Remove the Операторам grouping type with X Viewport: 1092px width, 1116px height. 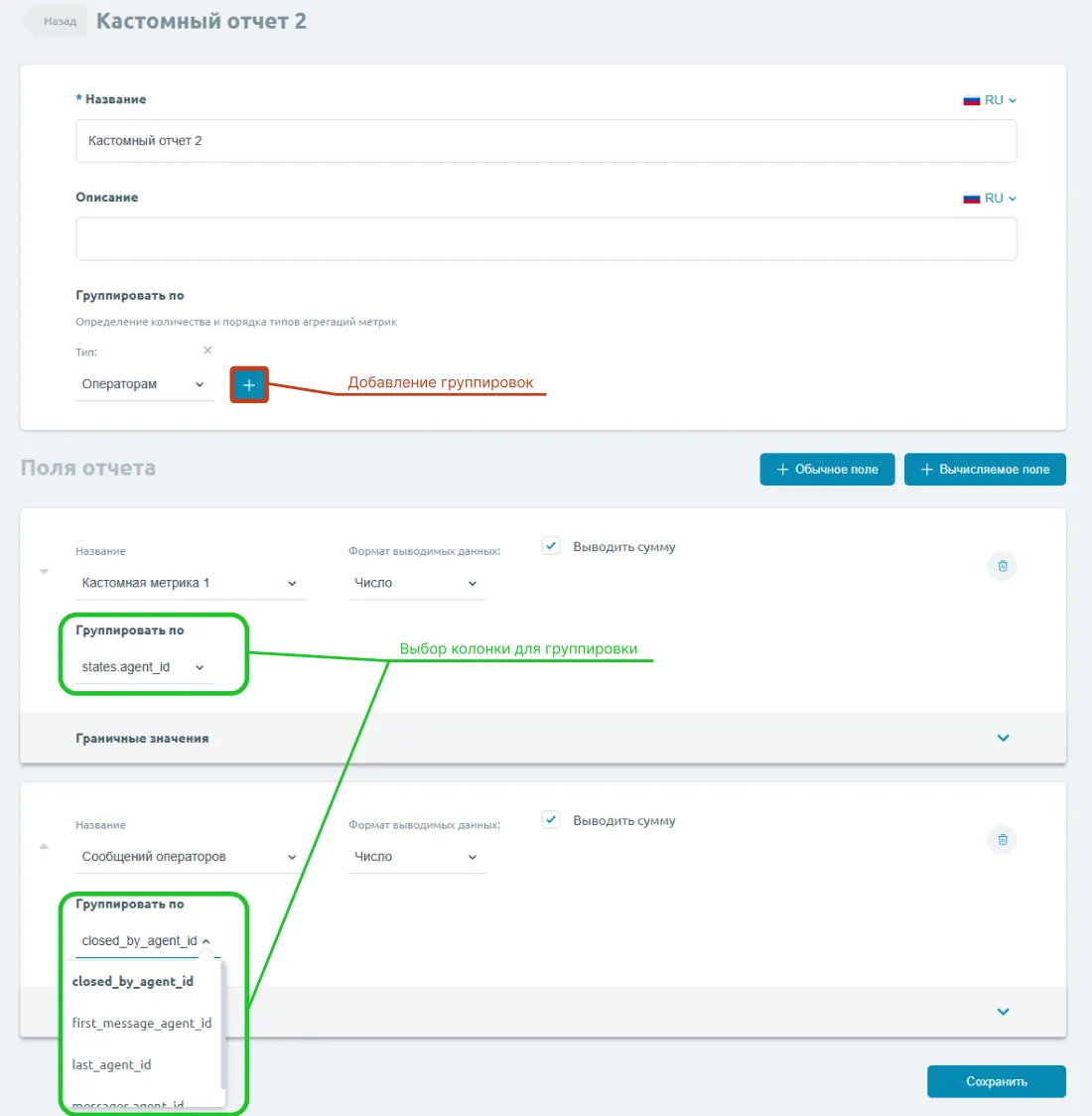[x=207, y=350]
